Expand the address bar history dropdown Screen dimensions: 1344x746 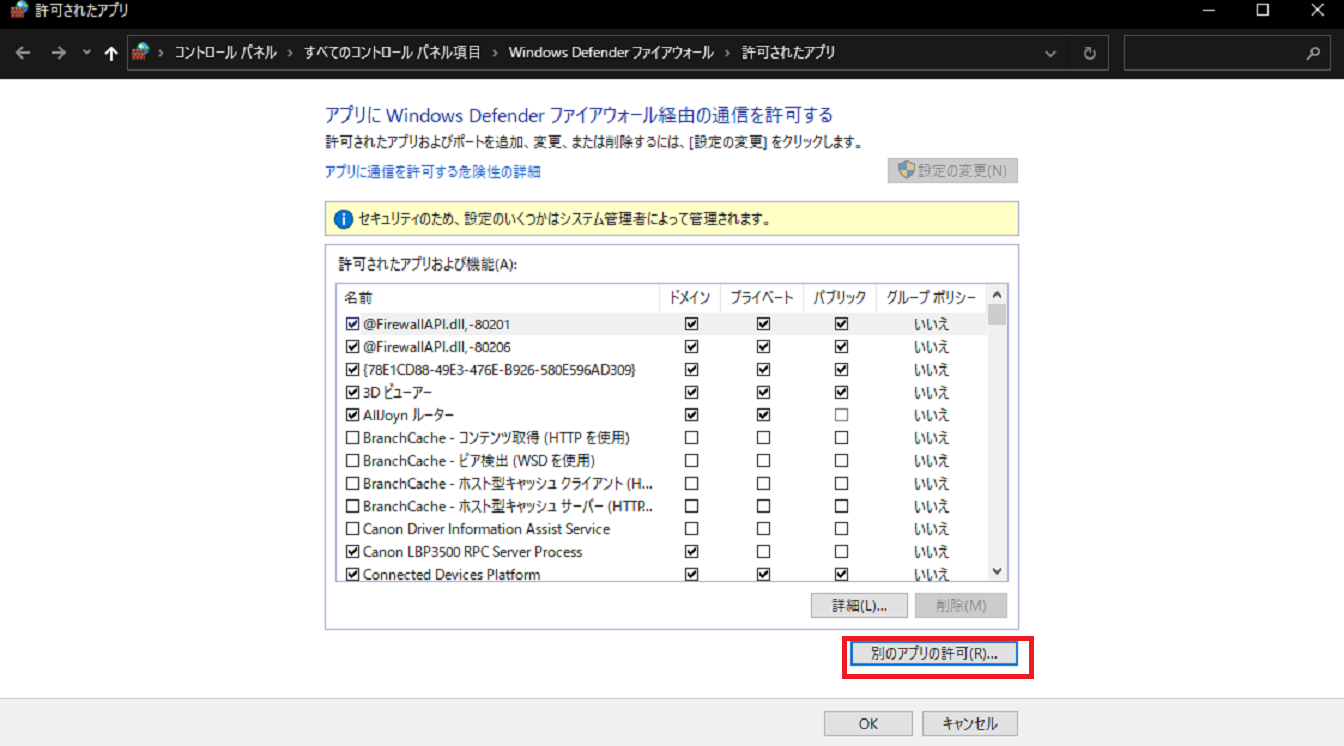tap(1050, 53)
